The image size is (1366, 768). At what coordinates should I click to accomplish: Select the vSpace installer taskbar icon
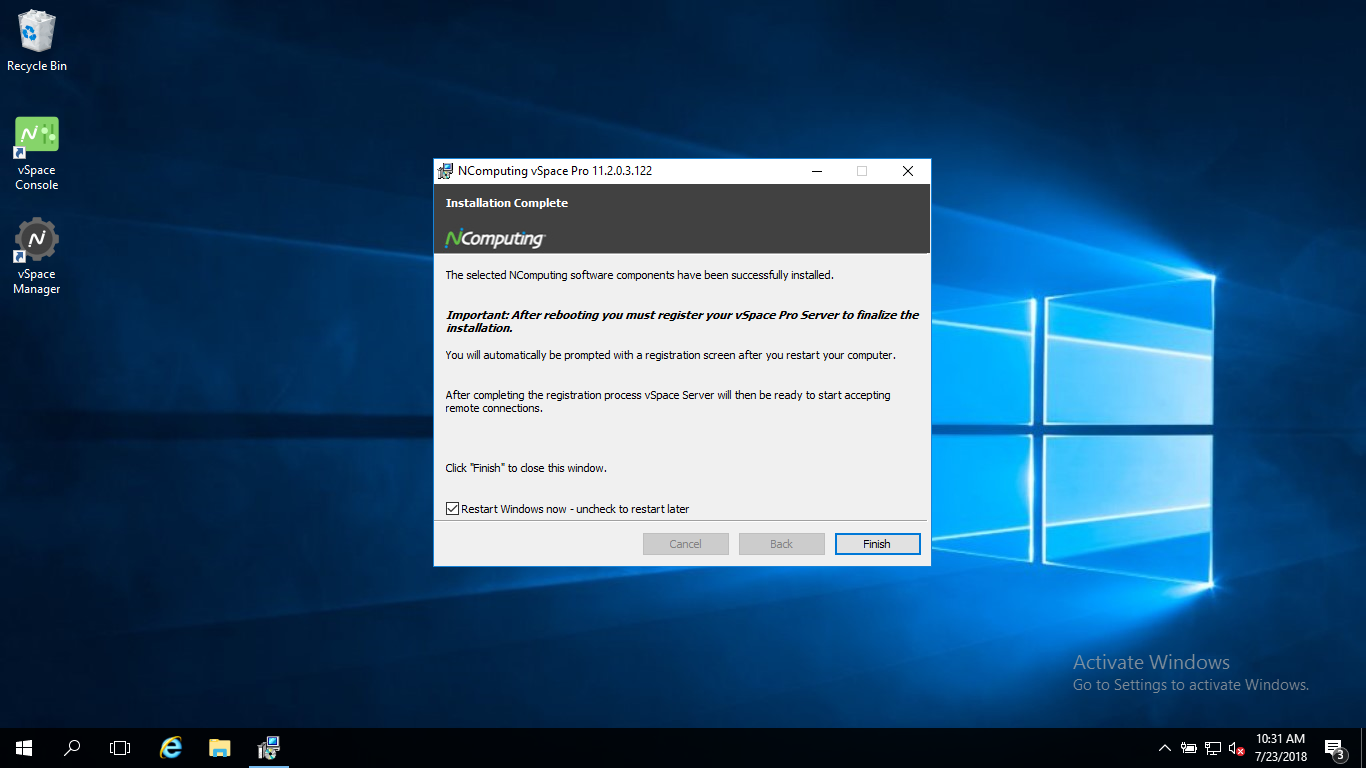(x=268, y=748)
